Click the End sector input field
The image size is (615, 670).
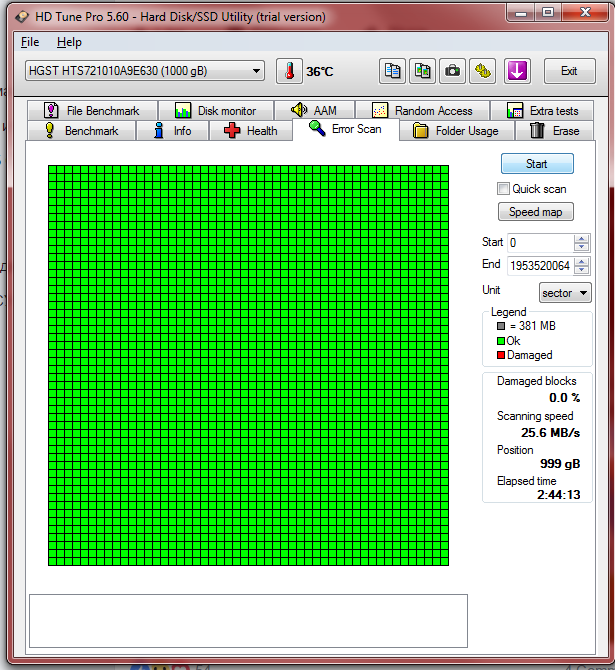(540, 266)
